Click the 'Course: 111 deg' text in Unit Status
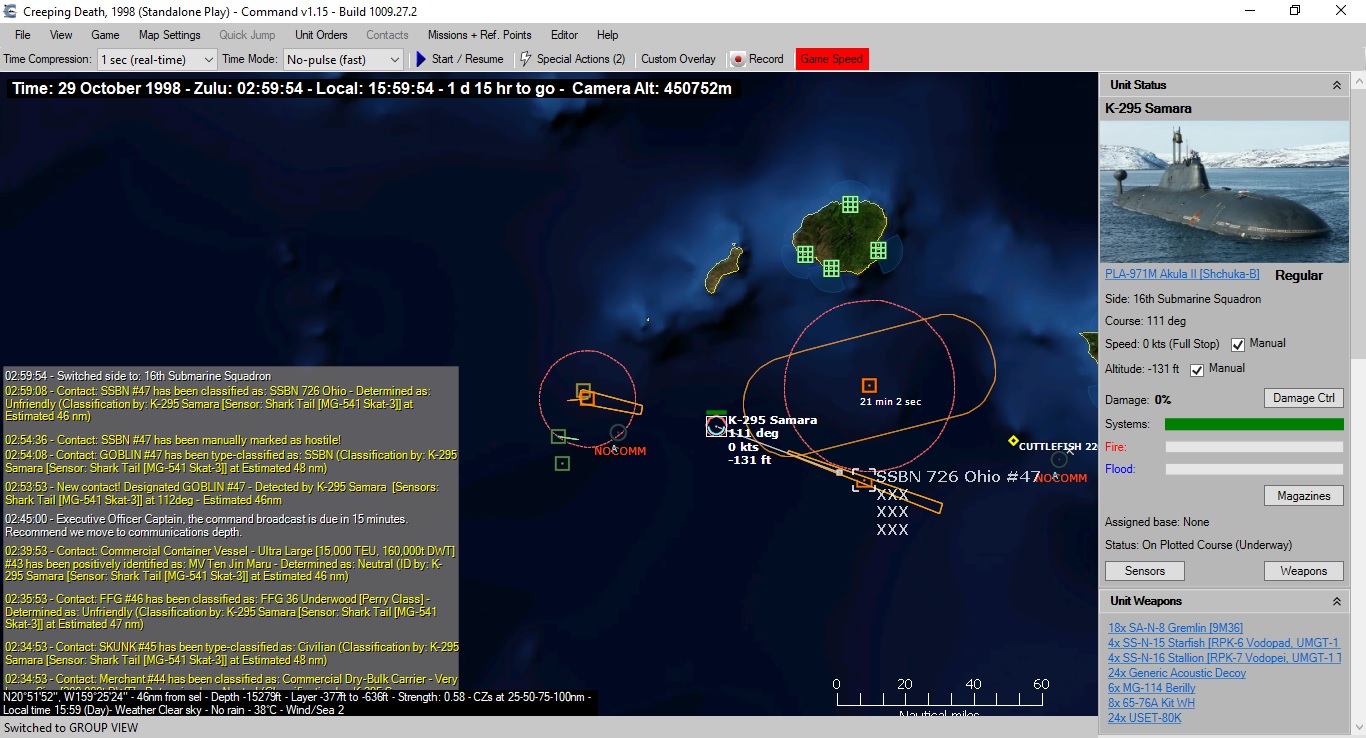Viewport: 1366px width, 738px height. 1145,321
